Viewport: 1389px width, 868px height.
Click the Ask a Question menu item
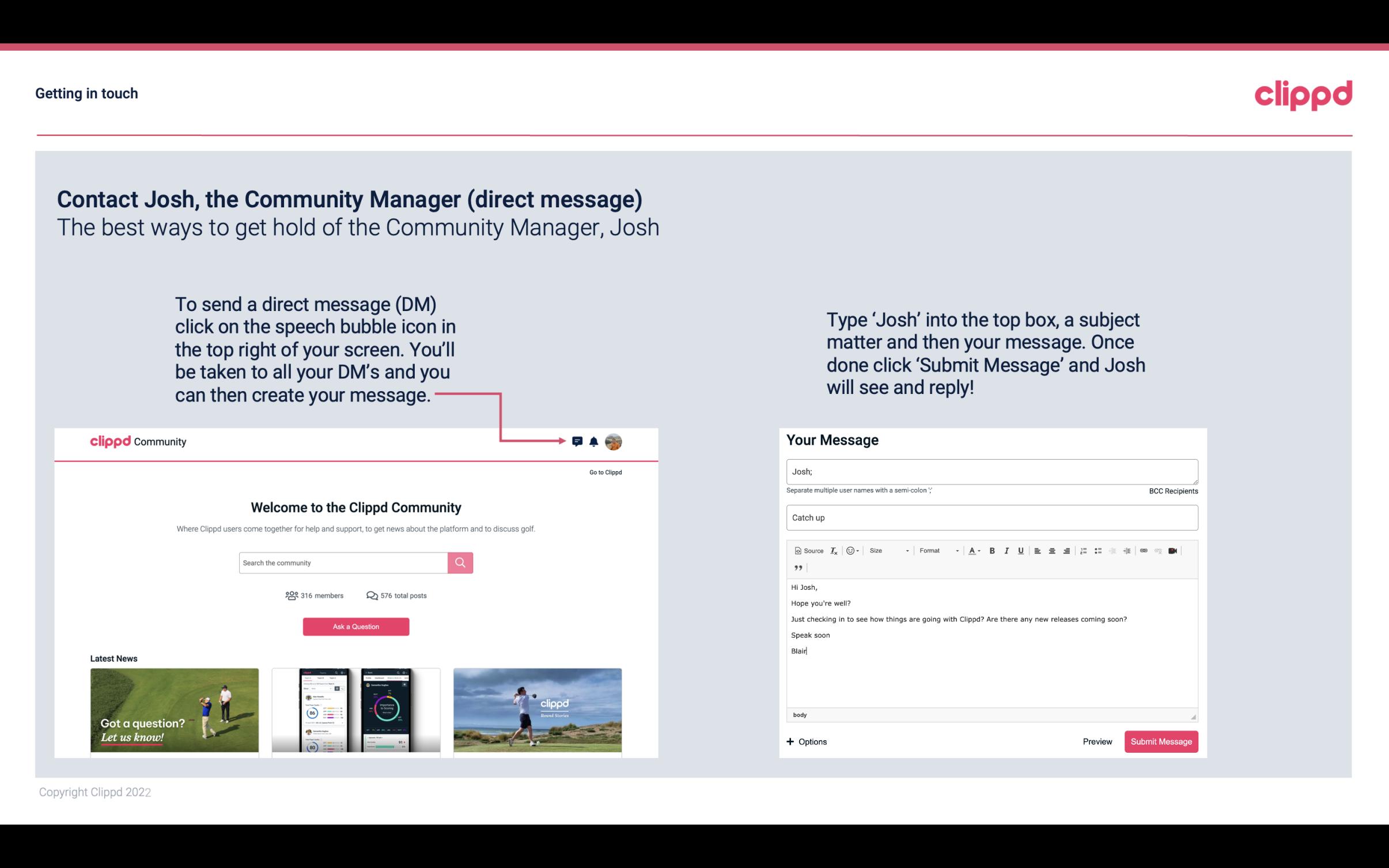pos(355,626)
